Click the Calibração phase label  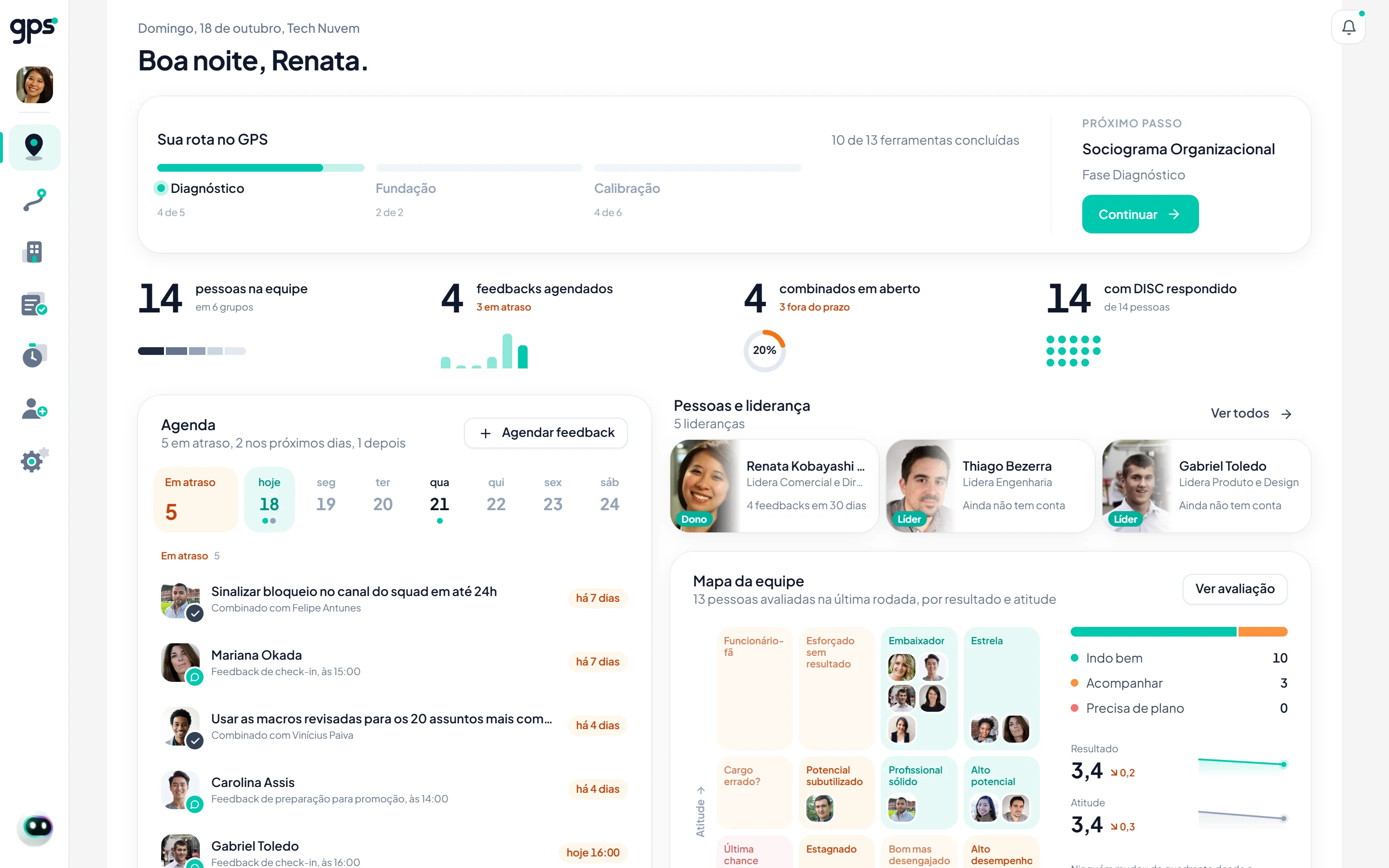[627, 188]
